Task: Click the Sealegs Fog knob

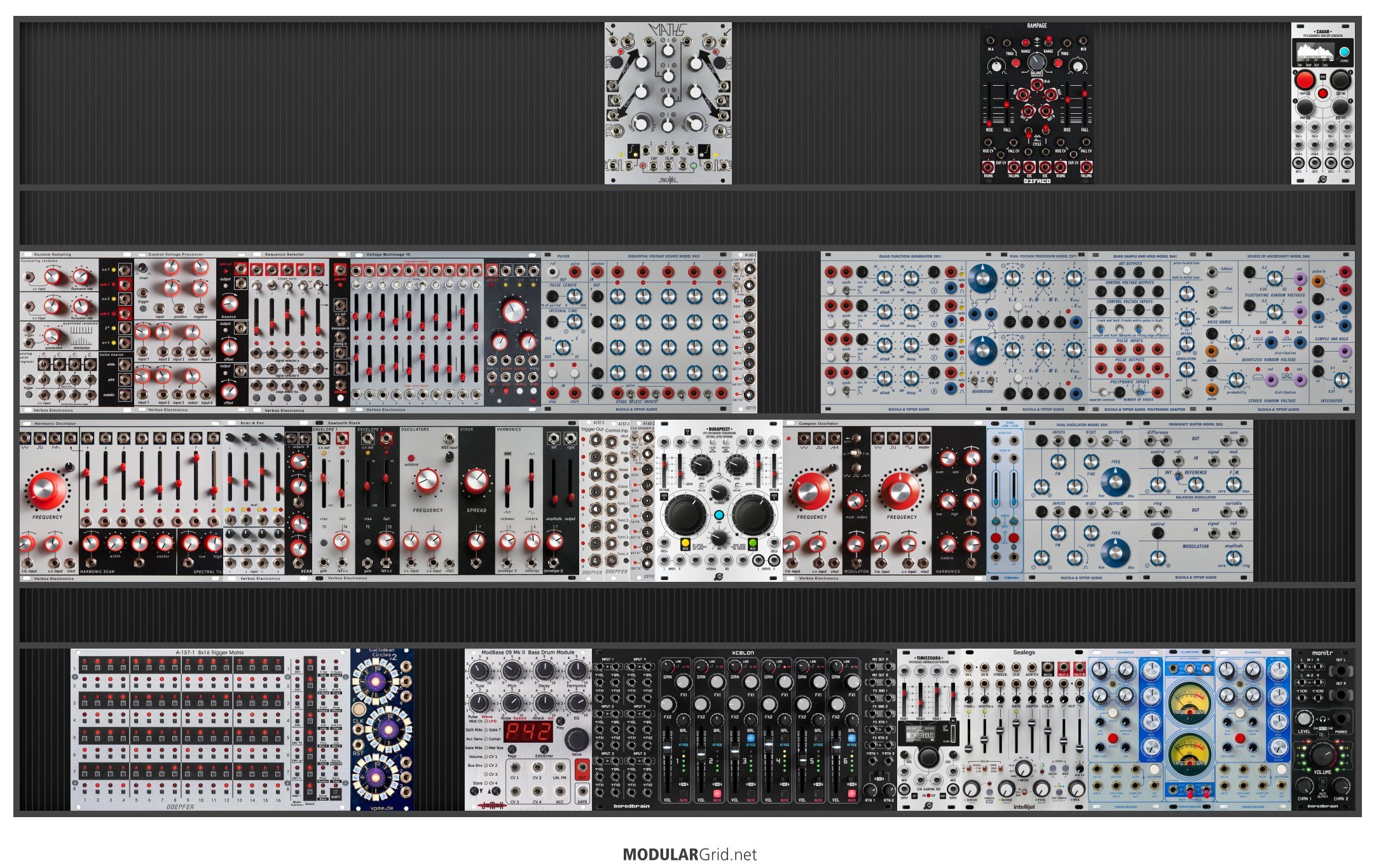Action: 1041,789
